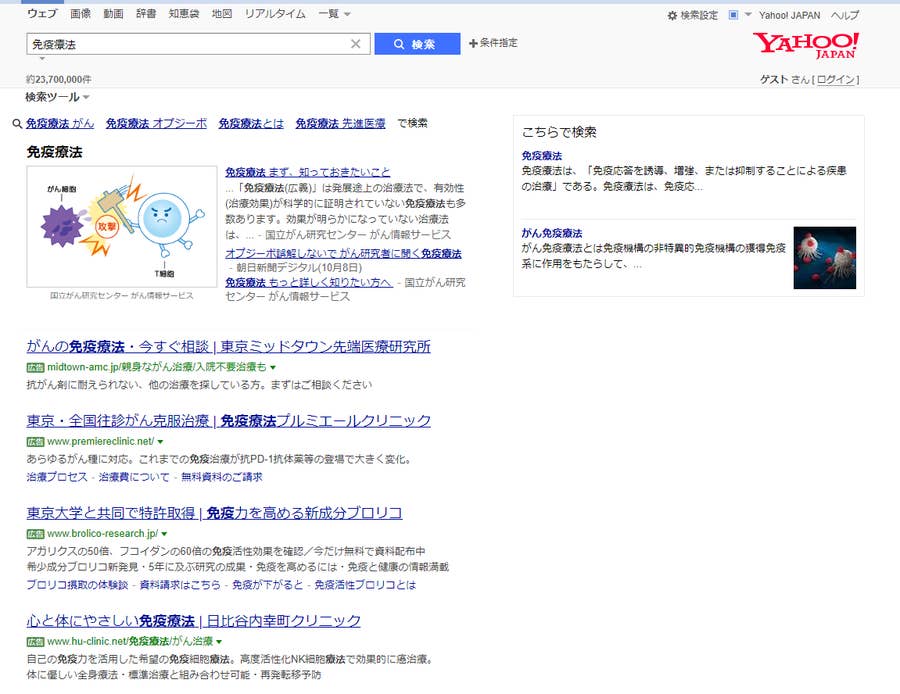The width and height of the screenshot is (900, 694).
Task: Expand the dropdown arrow beside midtown-amc.jp URL
Action: click(x=273, y=368)
